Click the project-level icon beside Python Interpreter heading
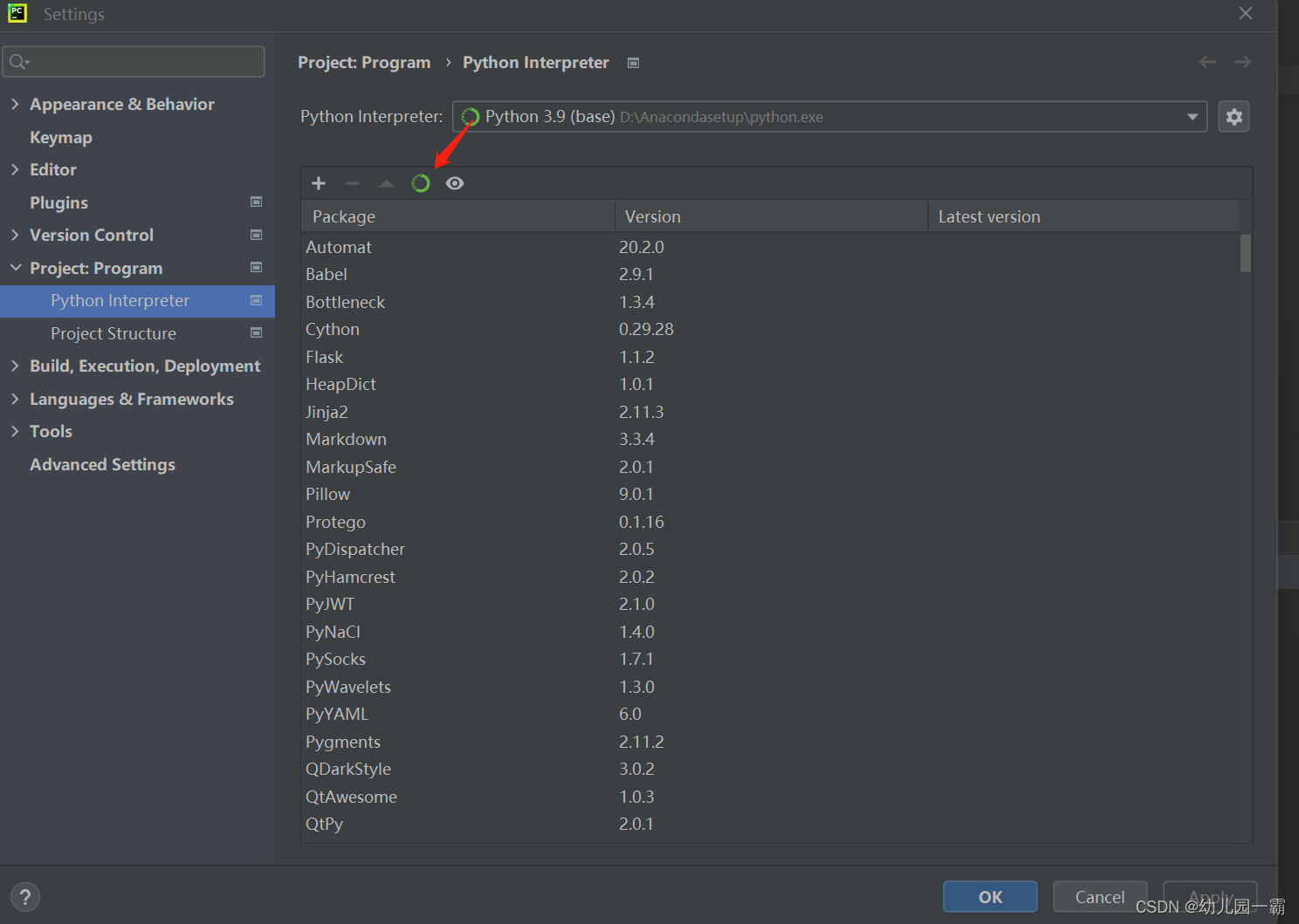The width and height of the screenshot is (1299, 924). (634, 63)
